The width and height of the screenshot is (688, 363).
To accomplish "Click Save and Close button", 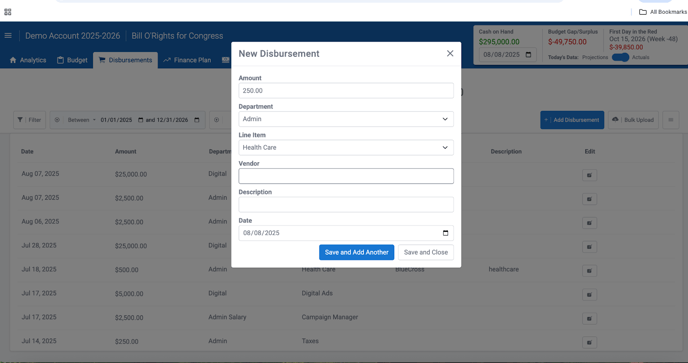I will [426, 252].
